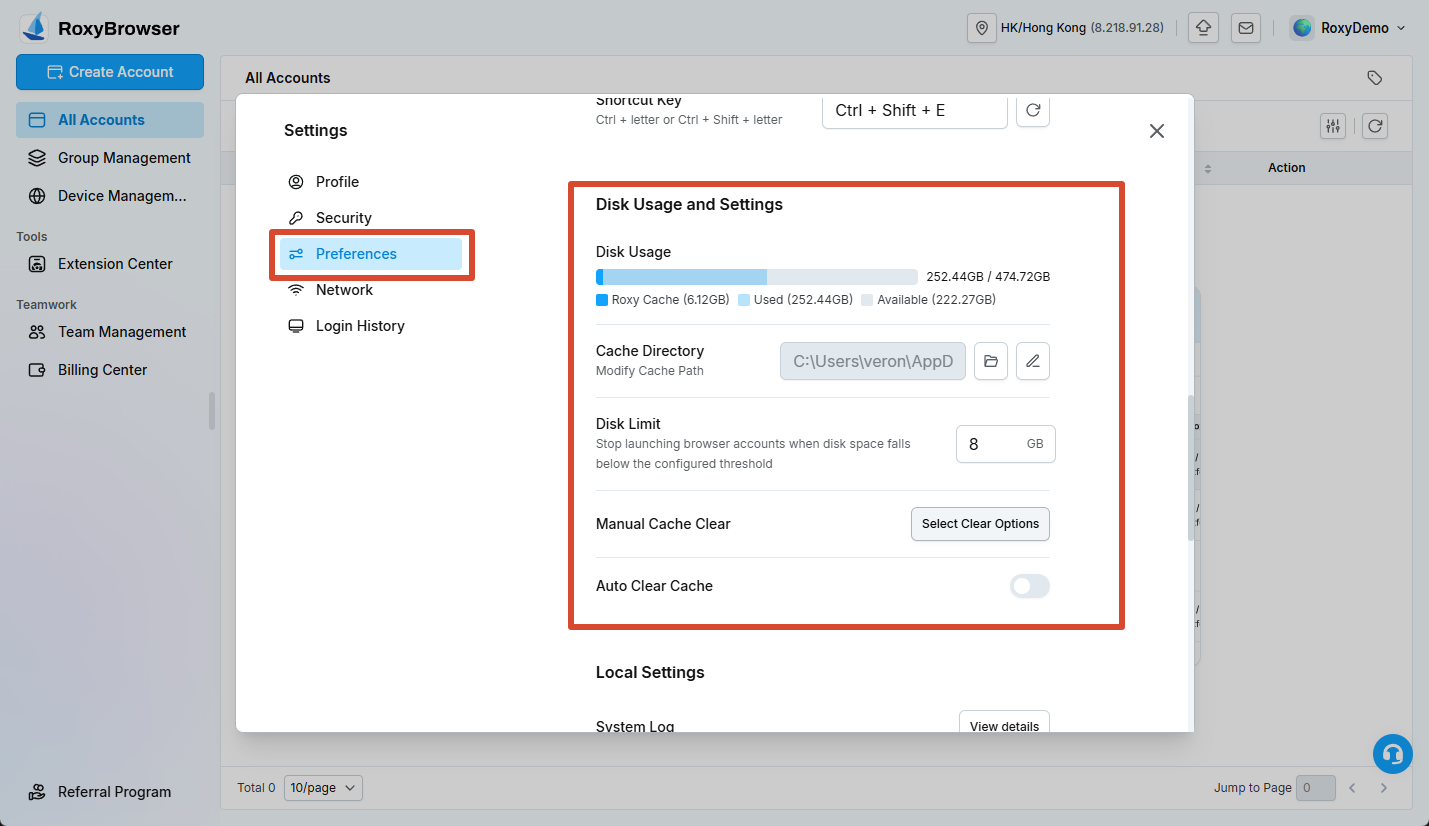This screenshot has width=1429, height=826.
Task: Click the Manual Cache Clear label
Action: [x=663, y=524]
